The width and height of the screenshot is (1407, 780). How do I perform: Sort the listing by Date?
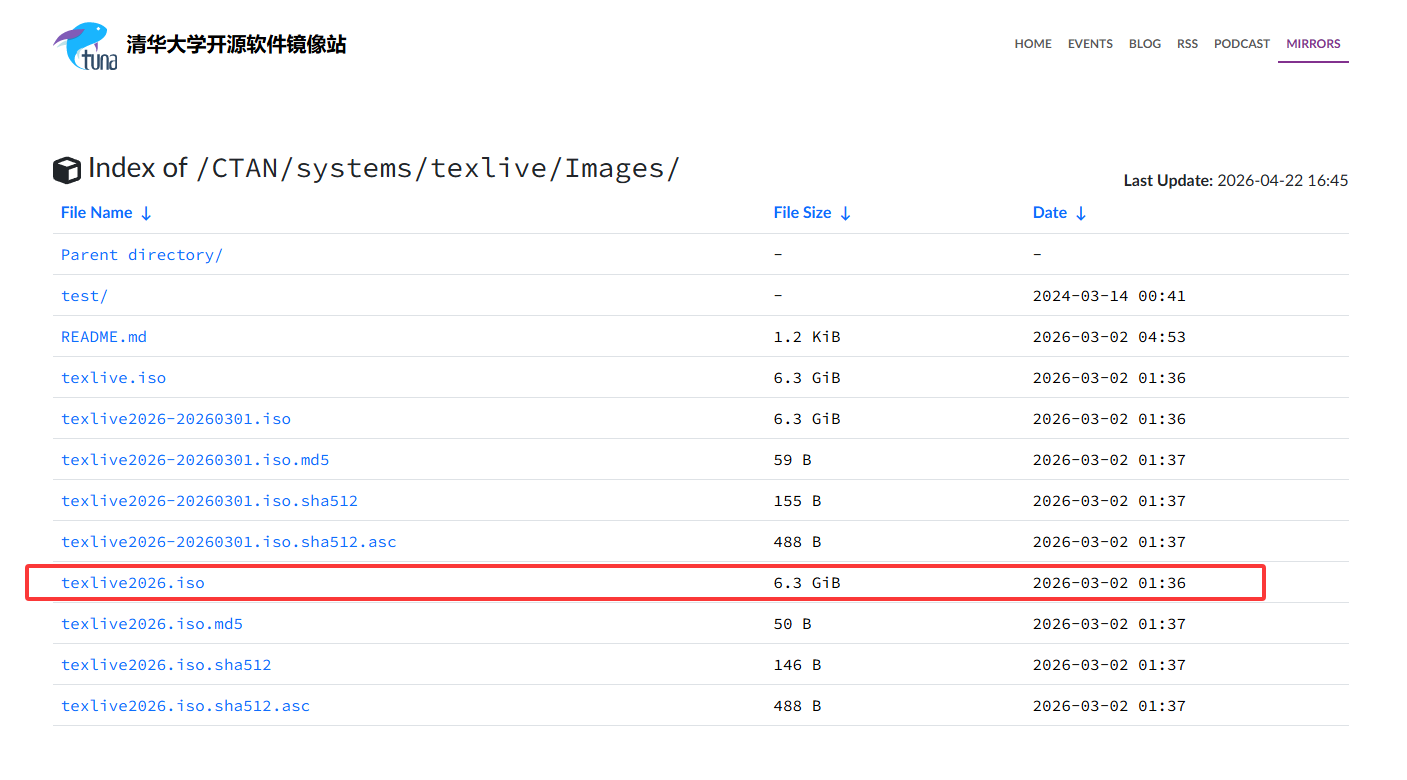click(1060, 212)
